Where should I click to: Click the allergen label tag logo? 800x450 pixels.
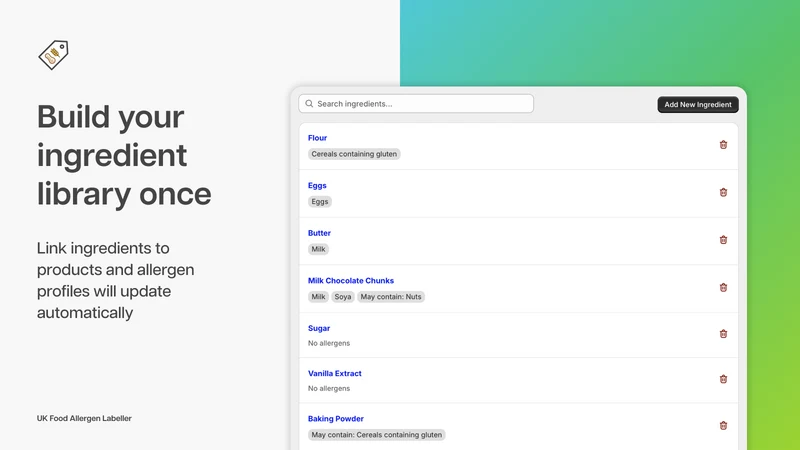click(x=54, y=55)
